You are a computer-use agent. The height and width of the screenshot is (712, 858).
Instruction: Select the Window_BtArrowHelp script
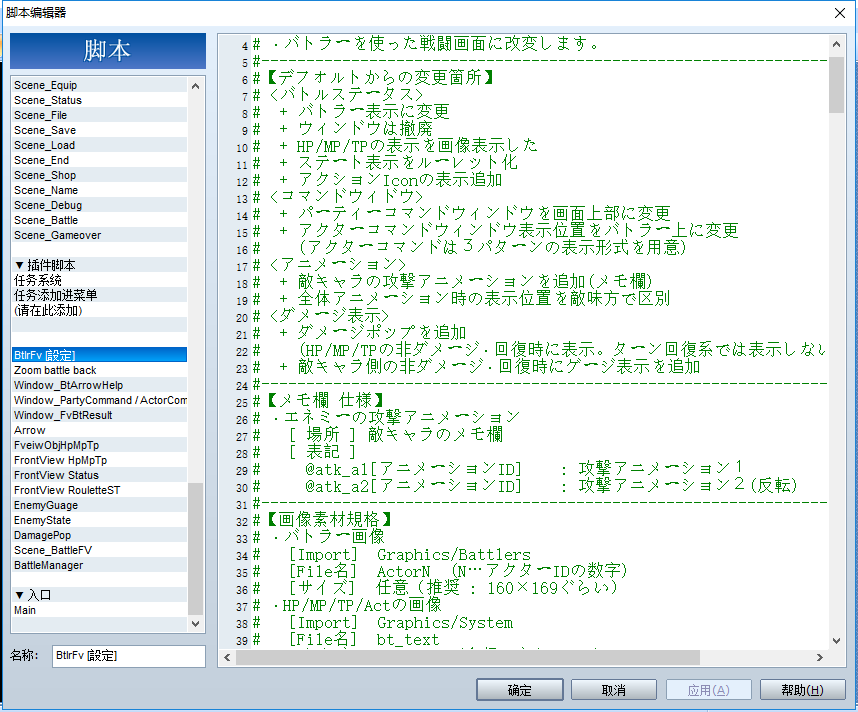(100, 385)
